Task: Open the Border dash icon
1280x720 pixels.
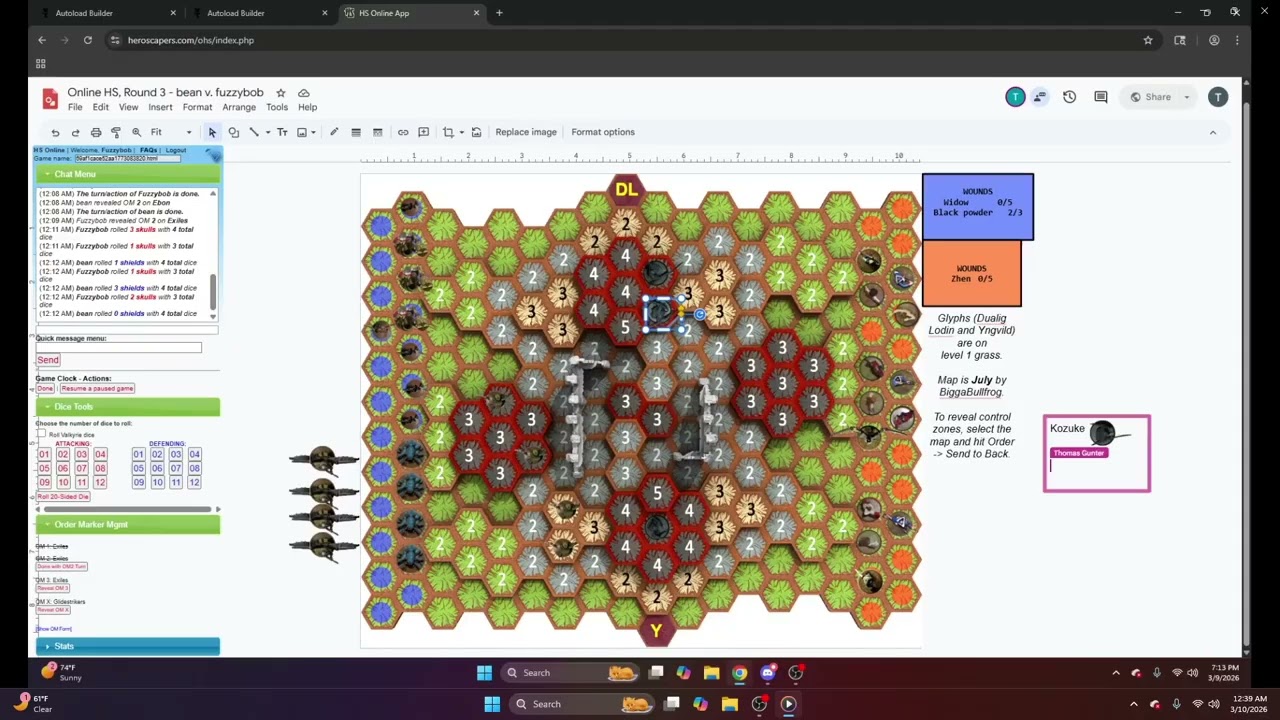Action: (377, 132)
